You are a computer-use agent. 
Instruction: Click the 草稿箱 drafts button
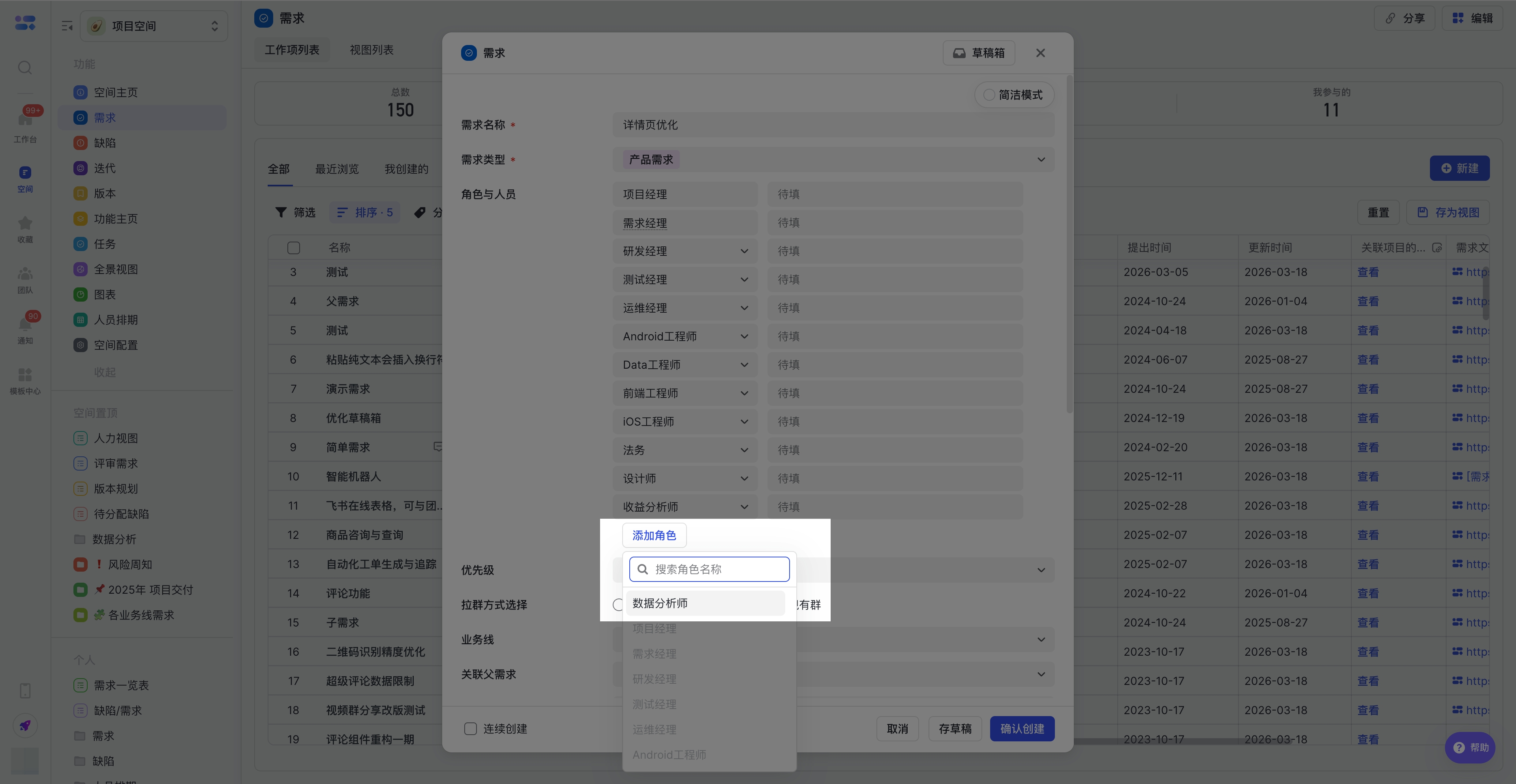click(979, 53)
